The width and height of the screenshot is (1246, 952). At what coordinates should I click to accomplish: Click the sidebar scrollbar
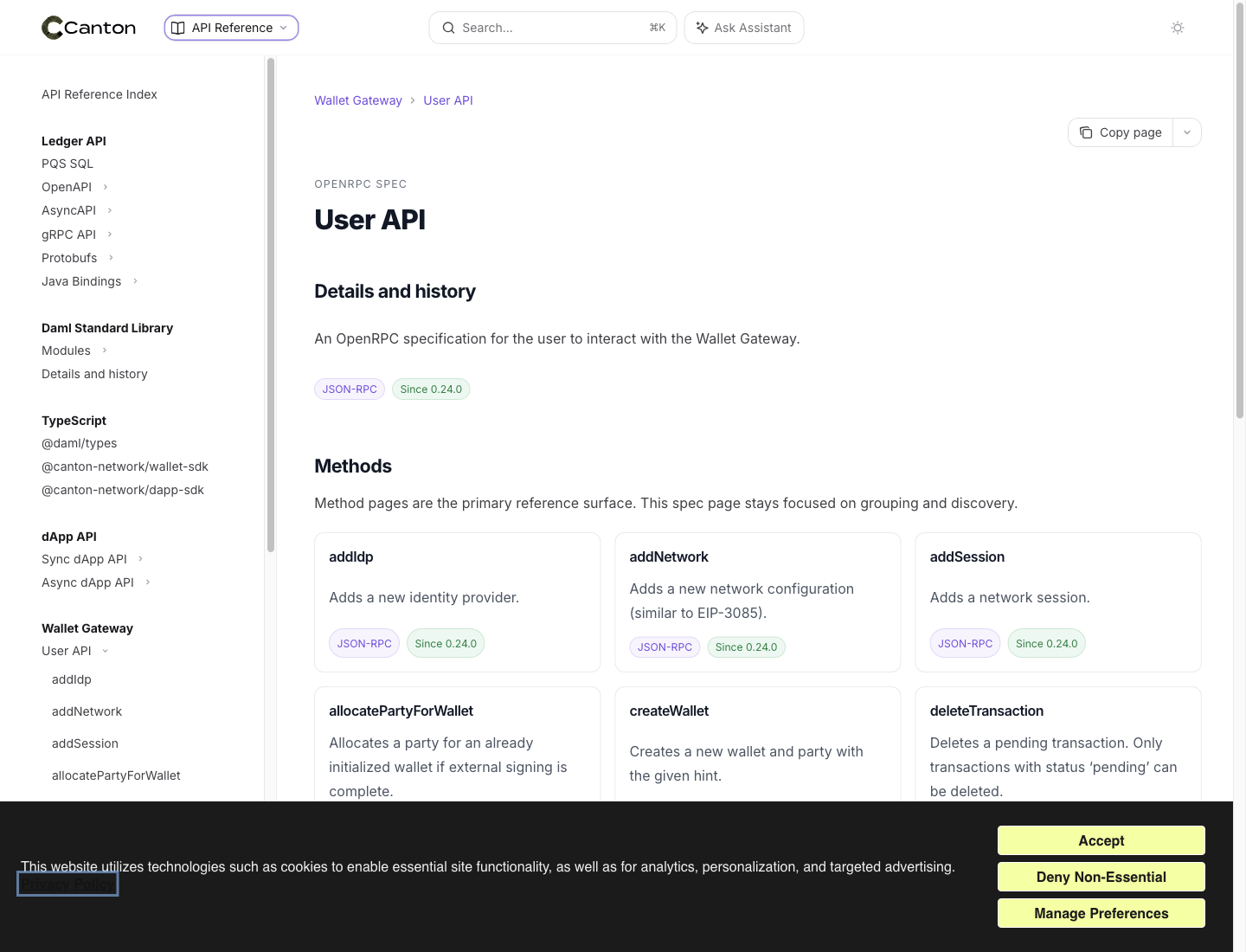pyautogui.click(x=271, y=305)
